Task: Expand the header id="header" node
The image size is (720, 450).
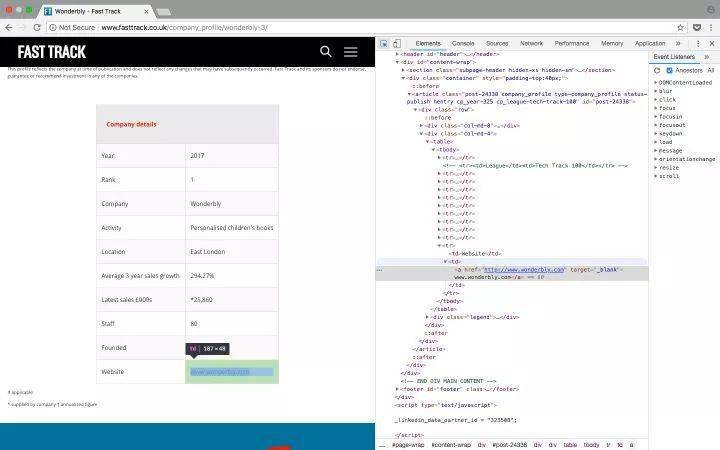Action: click(397, 54)
